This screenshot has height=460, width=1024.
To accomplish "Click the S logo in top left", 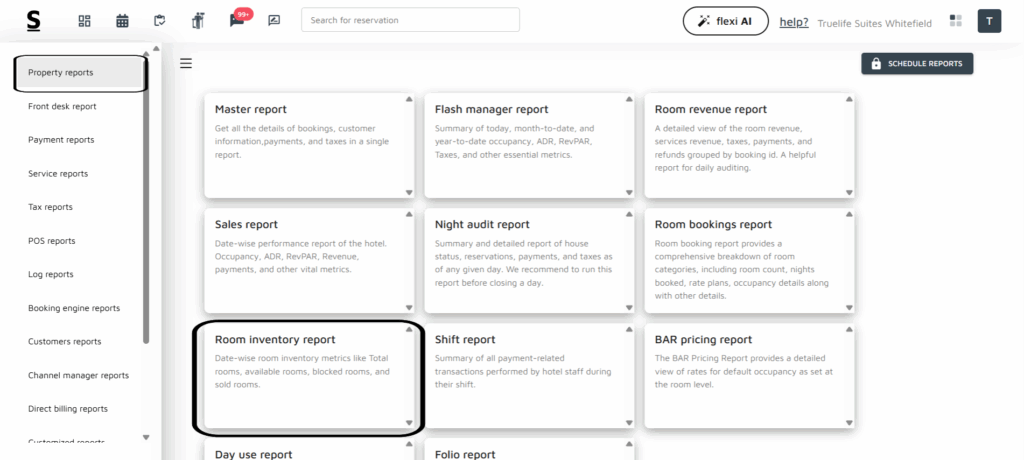I will pyautogui.click(x=34, y=21).
